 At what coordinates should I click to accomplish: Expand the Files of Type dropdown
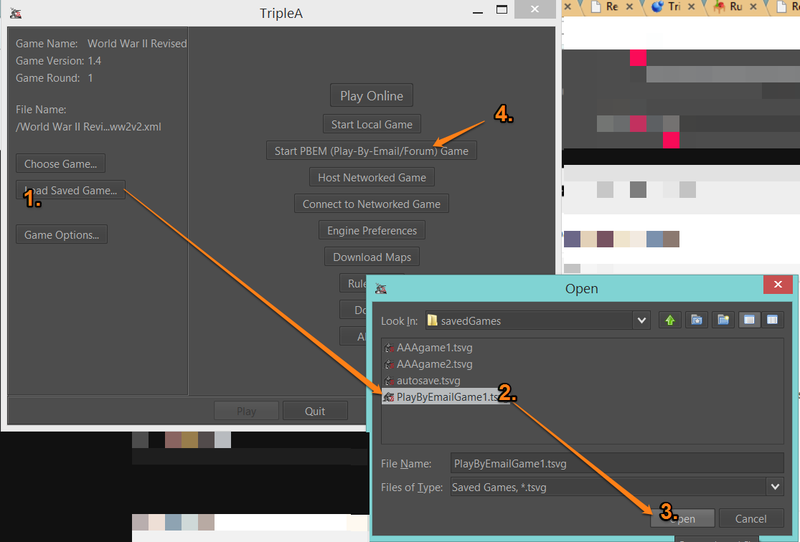coord(775,487)
